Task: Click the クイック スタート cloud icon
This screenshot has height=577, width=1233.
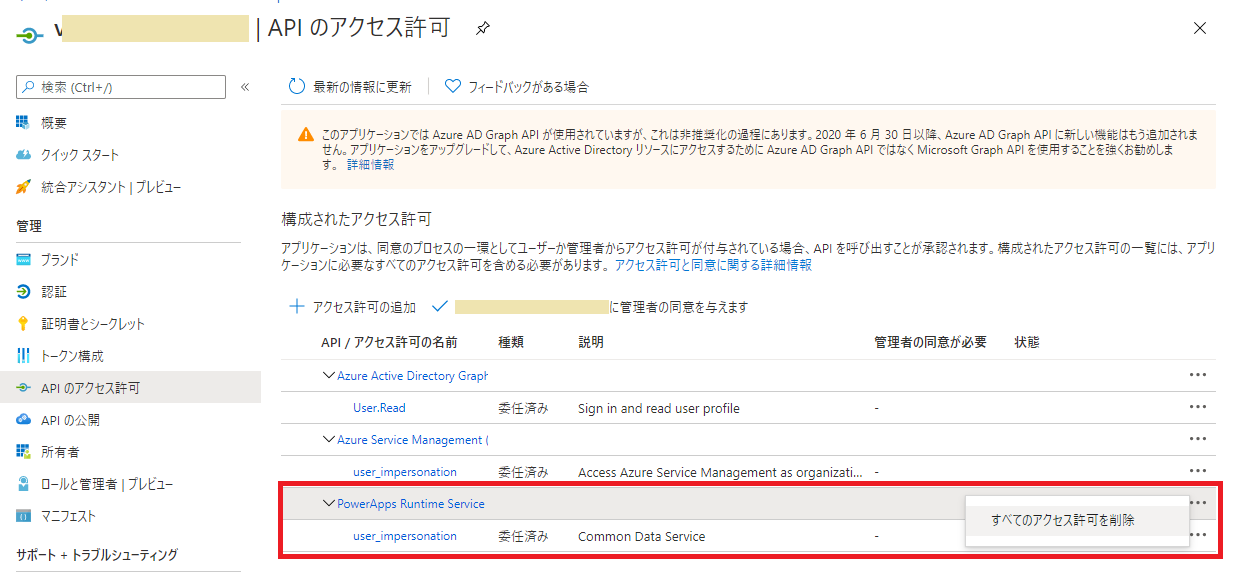Action: 23,155
